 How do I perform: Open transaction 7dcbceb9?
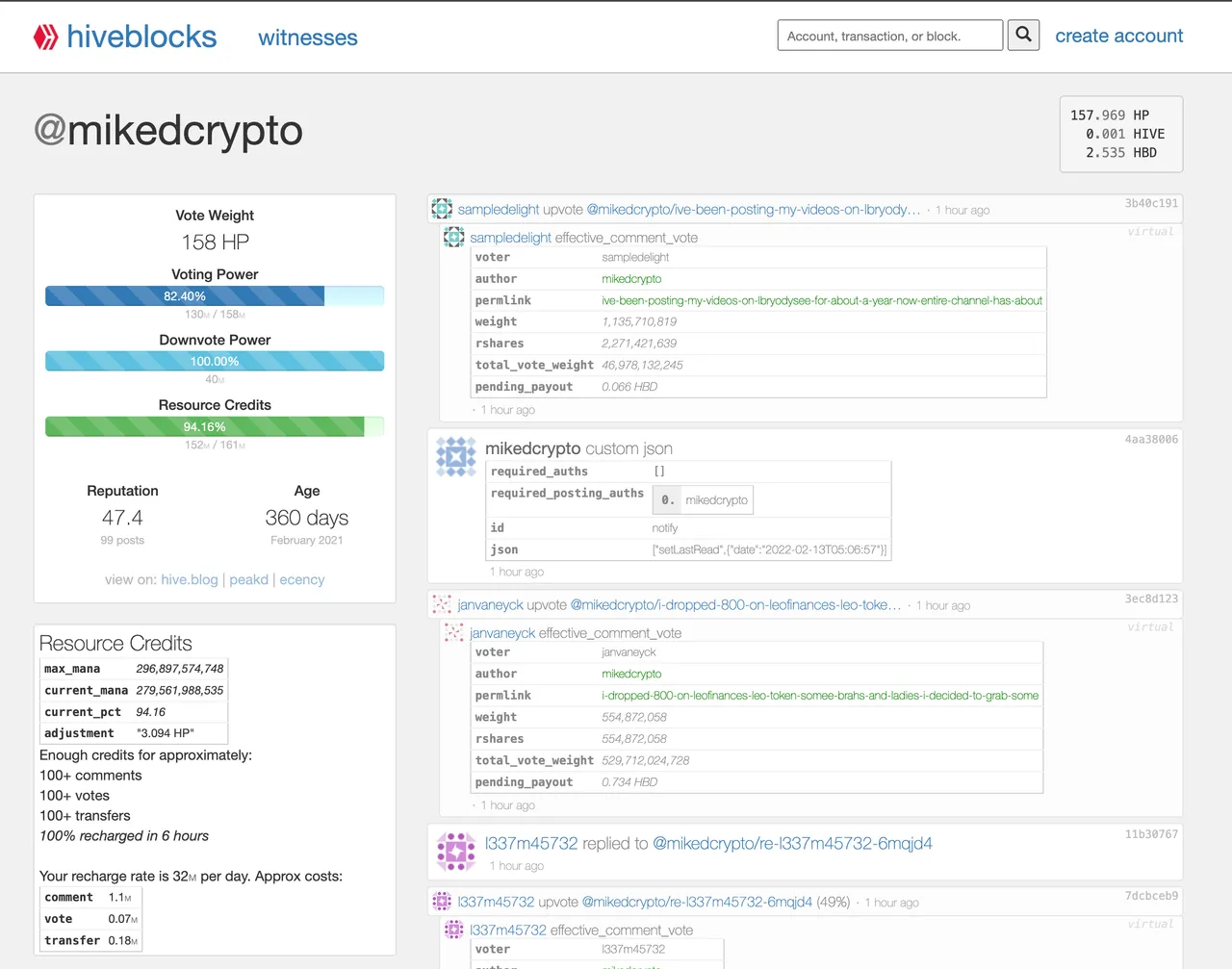(1151, 896)
